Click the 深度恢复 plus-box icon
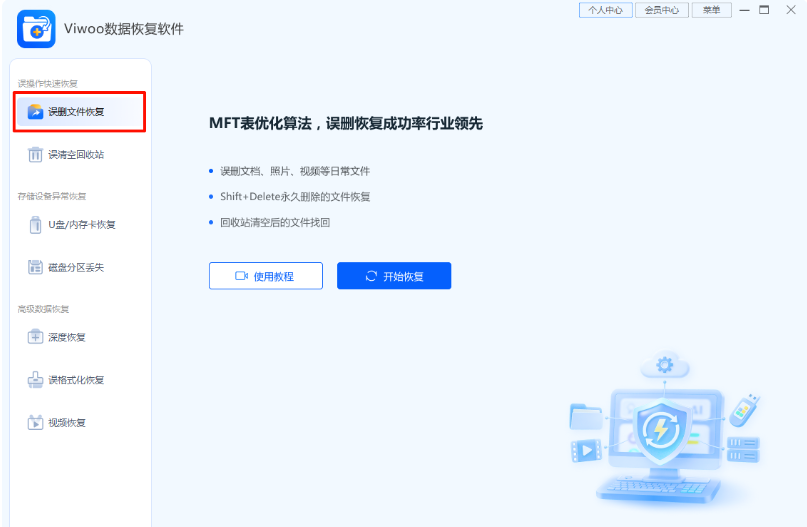The image size is (807, 527). coord(35,337)
